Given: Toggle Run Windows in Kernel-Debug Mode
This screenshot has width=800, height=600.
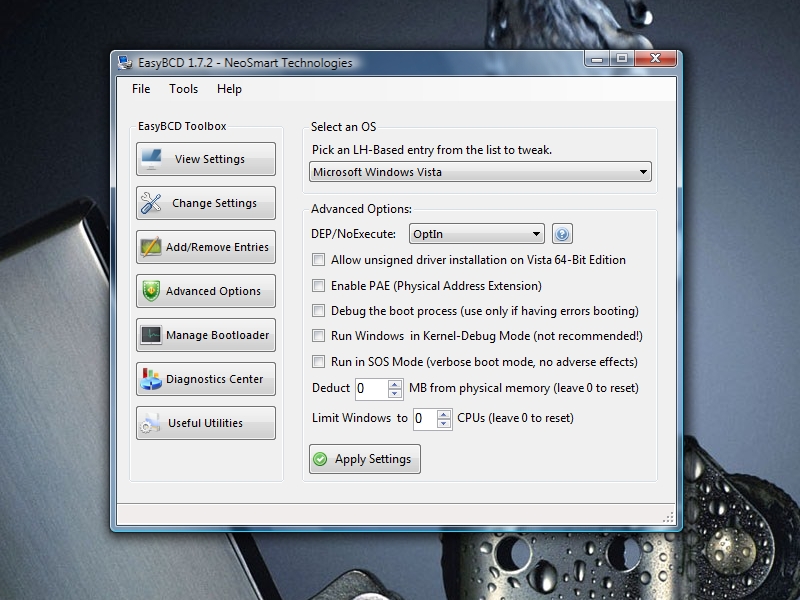Looking at the screenshot, I should 318,335.
